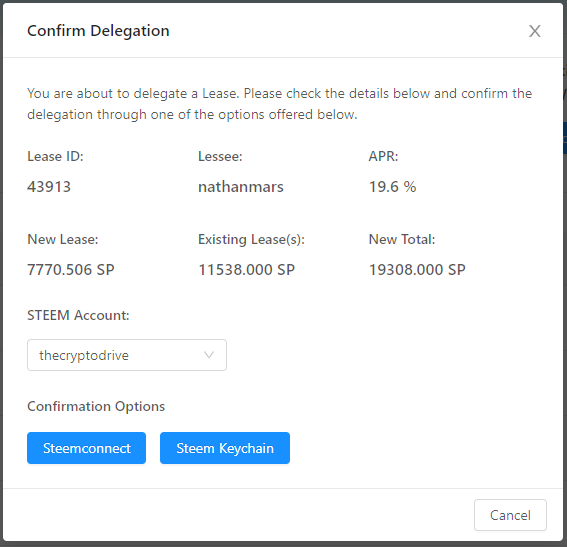Image resolution: width=567 pixels, height=547 pixels.
Task: Cancel the delegation
Action: [510, 515]
